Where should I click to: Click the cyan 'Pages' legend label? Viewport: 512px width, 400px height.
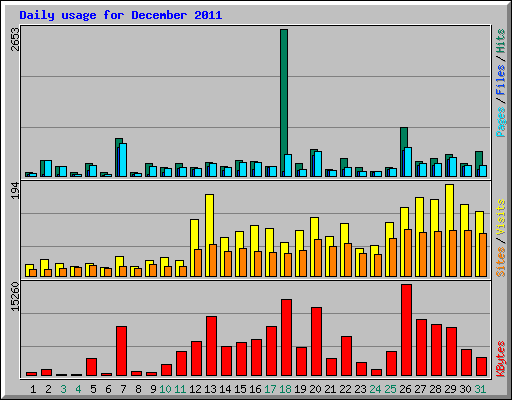[x=501, y=122]
